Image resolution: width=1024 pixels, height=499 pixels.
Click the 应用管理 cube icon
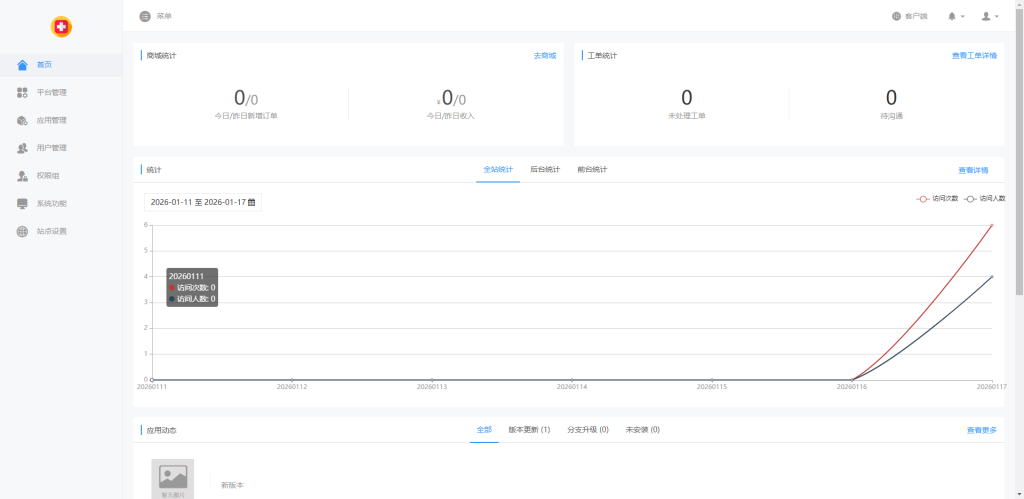point(23,121)
